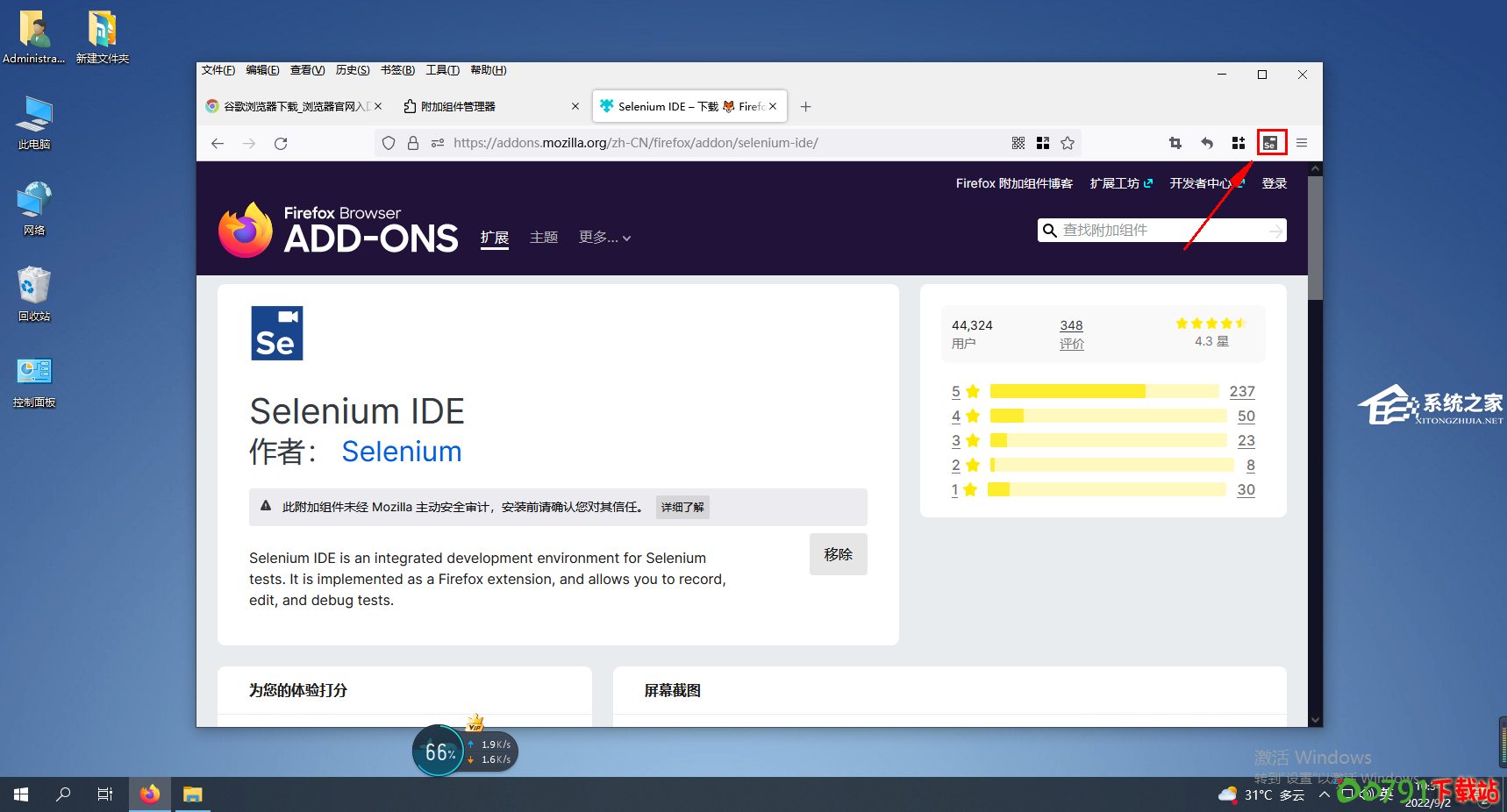Open the Windows Start menu

click(21, 794)
